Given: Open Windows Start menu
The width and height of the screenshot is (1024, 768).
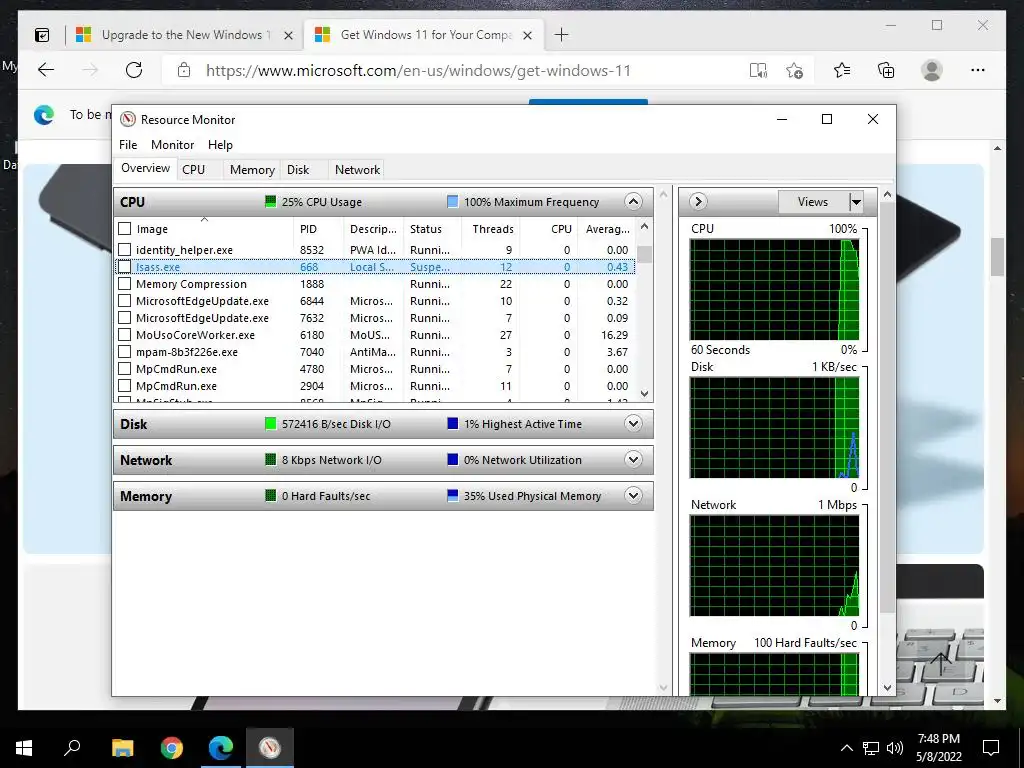Looking at the screenshot, I should tap(24, 748).
